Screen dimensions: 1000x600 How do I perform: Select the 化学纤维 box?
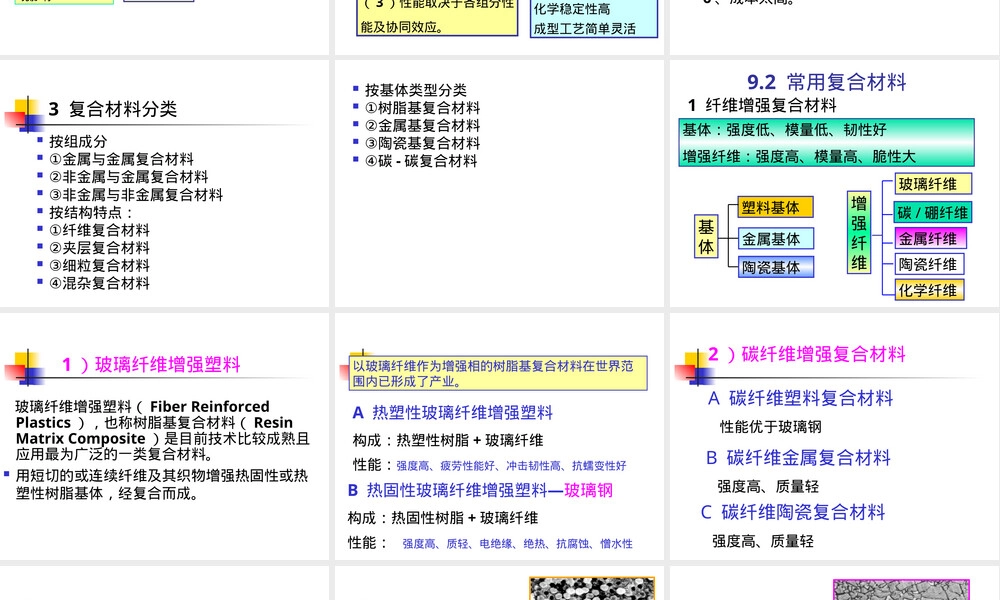(x=929, y=290)
